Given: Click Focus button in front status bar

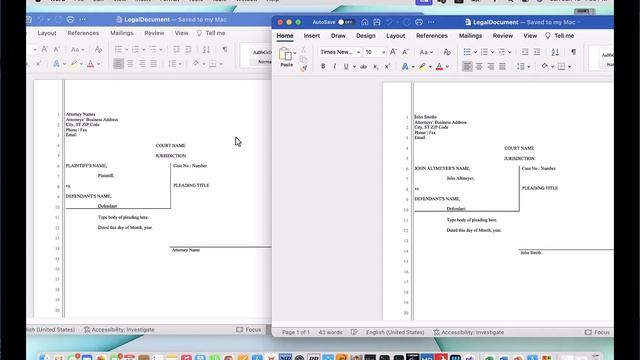Looking at the screenshot, I should click(x=597, y=332).
